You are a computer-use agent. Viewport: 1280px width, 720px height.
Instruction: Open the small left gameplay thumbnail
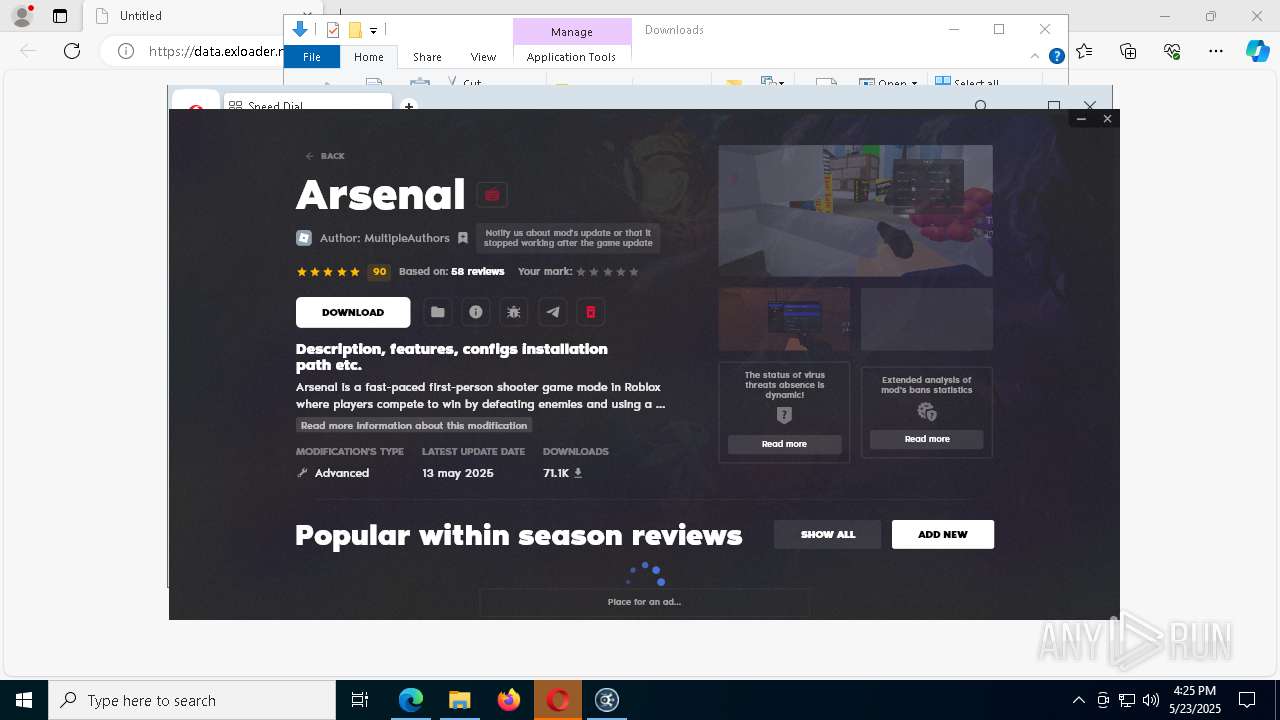(784, 319)
